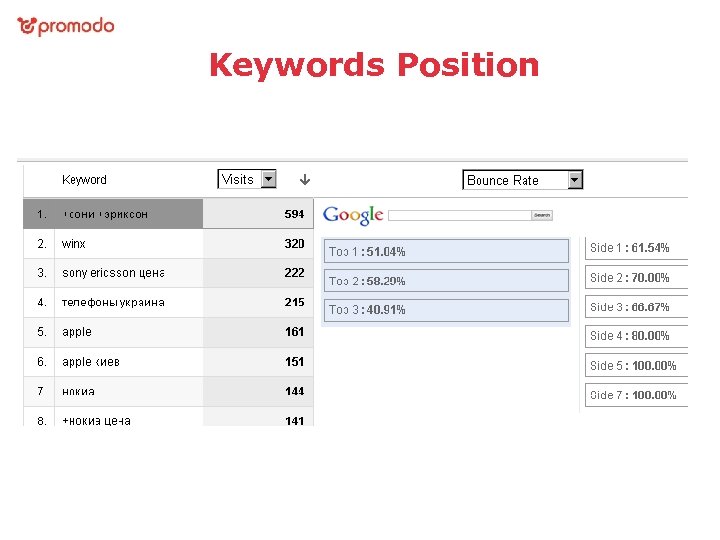Click the Google search button

pos(542,215)
